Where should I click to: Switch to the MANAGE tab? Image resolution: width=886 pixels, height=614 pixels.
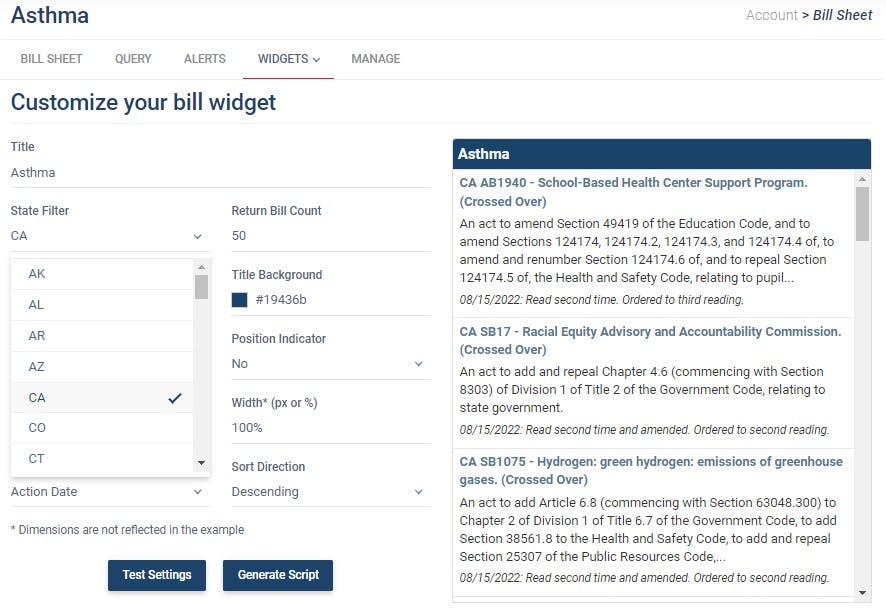pyautogui.click(x=375, y=59)
